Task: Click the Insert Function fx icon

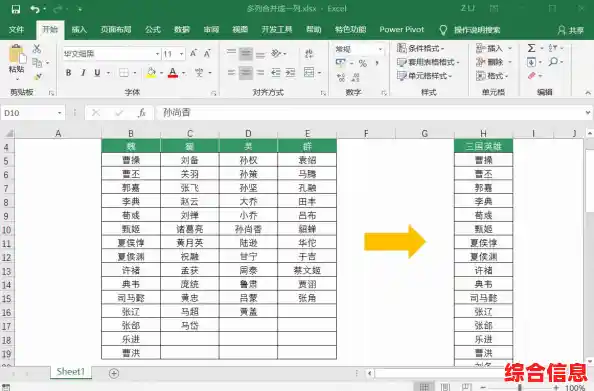Action: (x=142, y=113)
